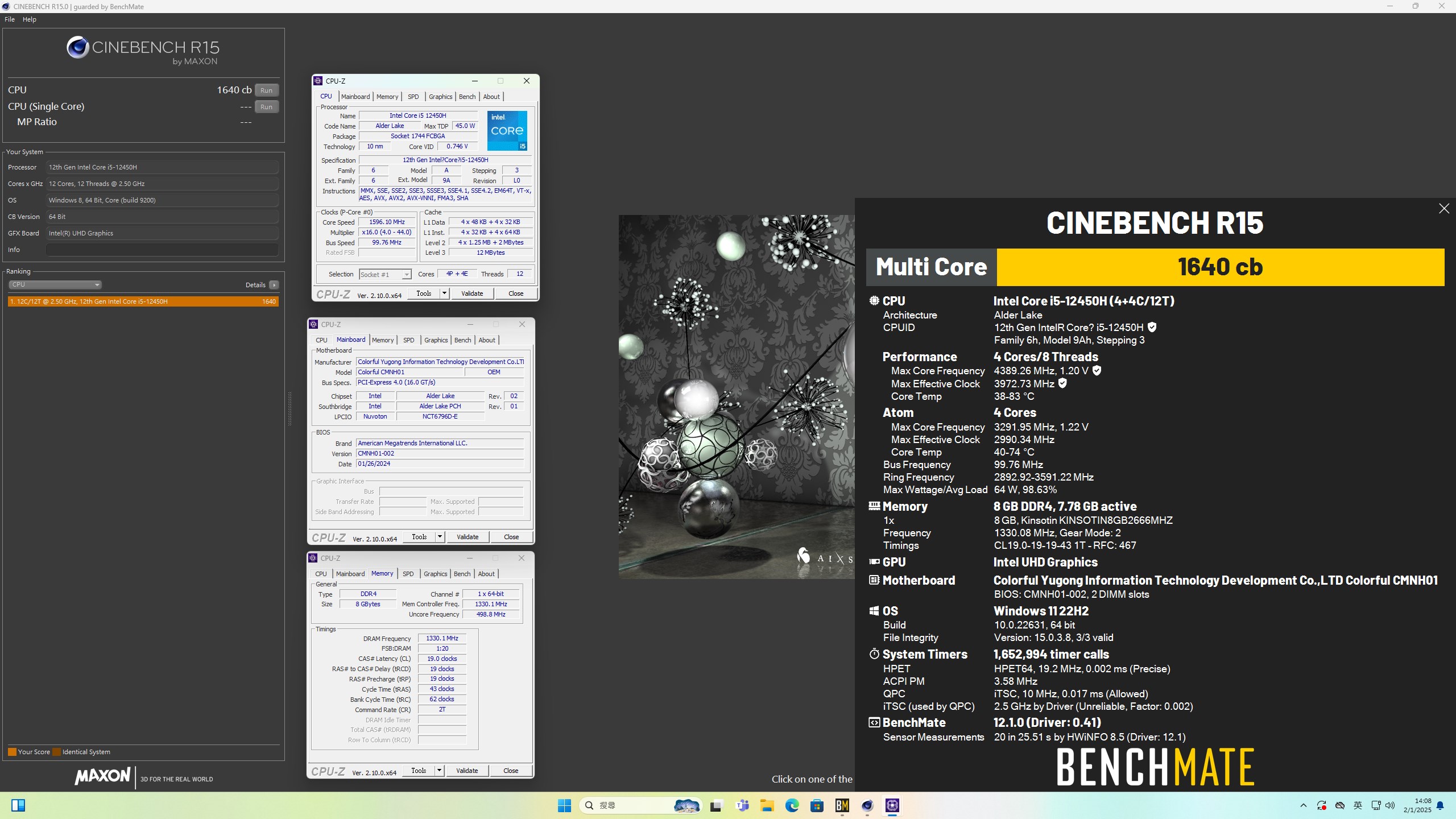Open the File menu in Cinebench
Viewport: 1456px width, 819px height.
pyautogui.click(x=10, y=19)
